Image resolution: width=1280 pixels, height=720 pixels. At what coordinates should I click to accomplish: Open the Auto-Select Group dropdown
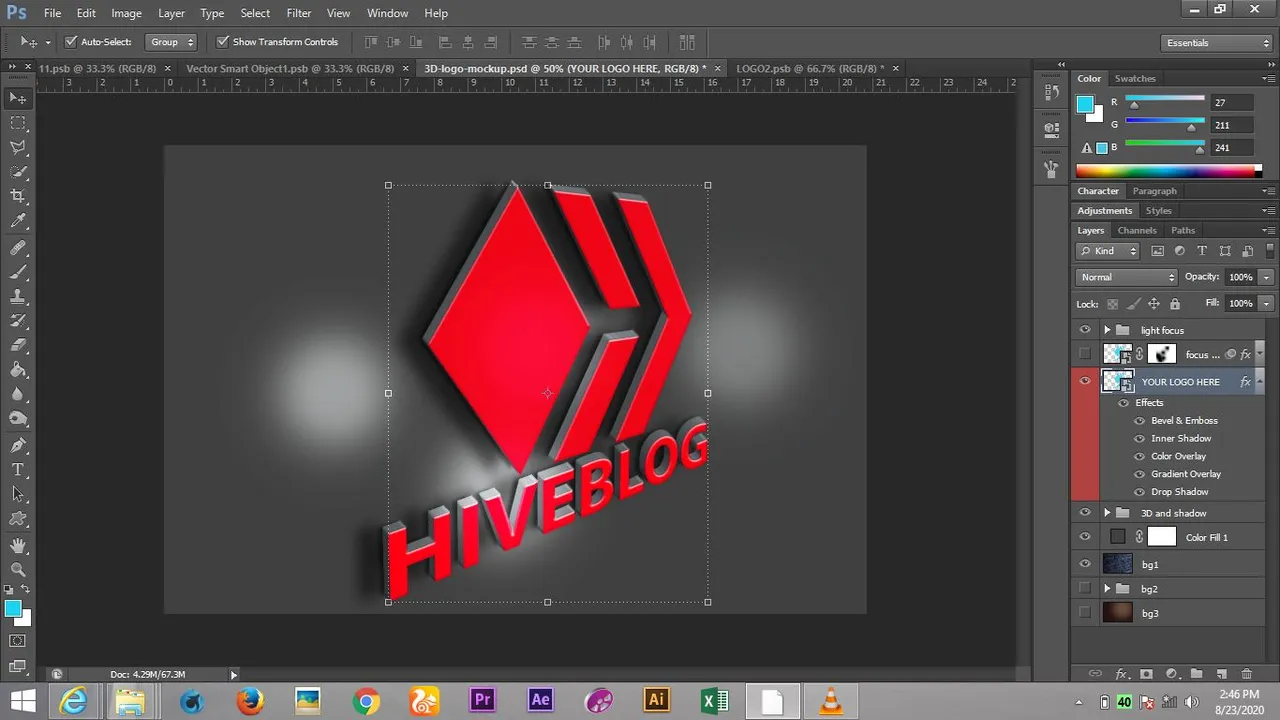point(172,42)
